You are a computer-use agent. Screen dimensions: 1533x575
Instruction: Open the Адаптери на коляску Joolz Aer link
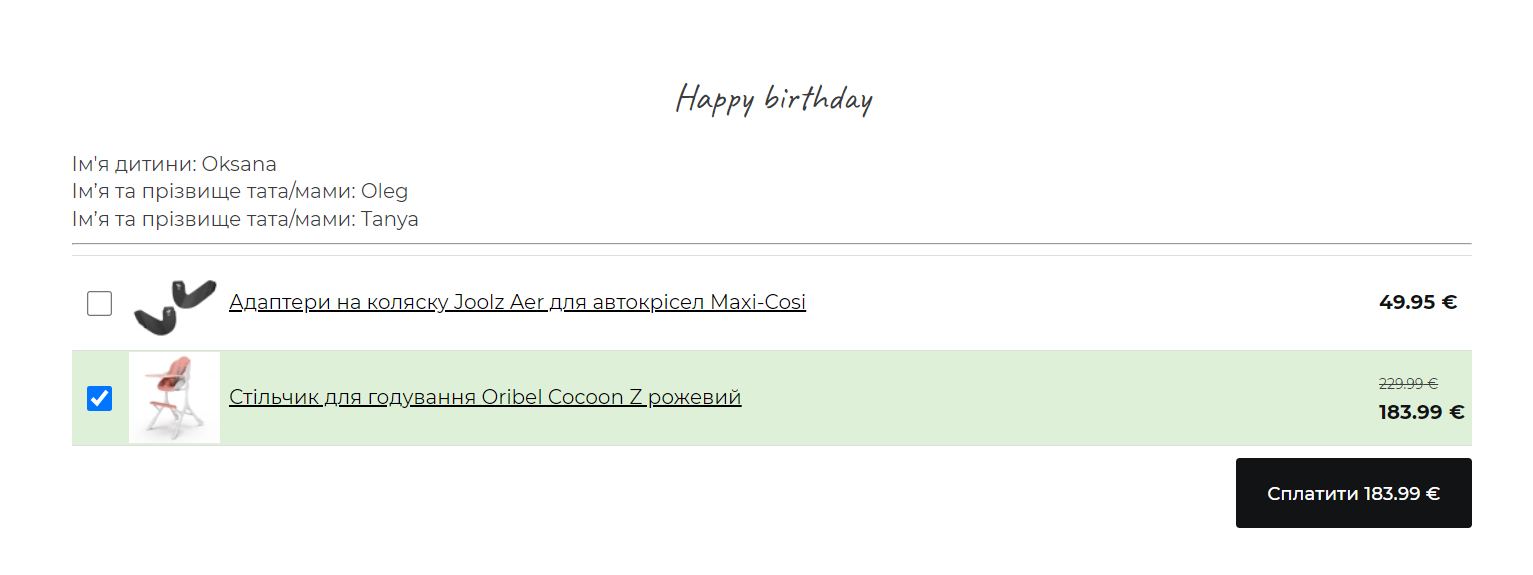click(x=517, y=302)
